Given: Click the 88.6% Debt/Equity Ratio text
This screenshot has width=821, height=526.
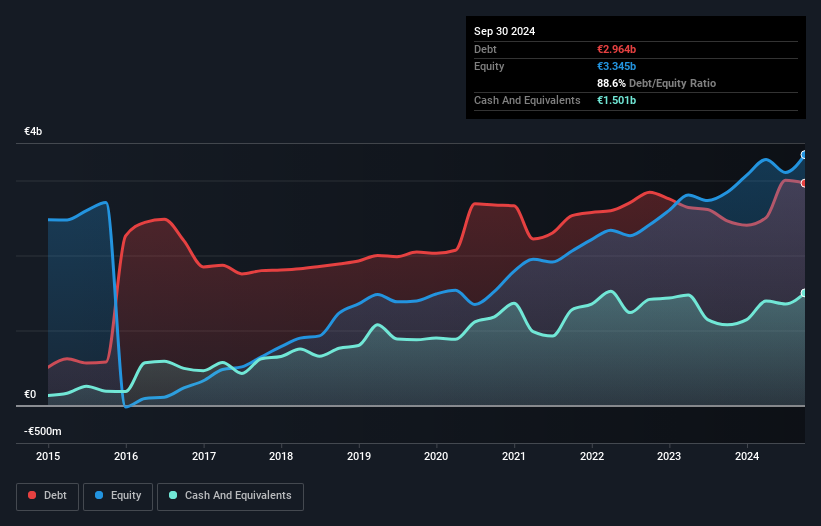Looking at the screenshot, I should [656, 83].
